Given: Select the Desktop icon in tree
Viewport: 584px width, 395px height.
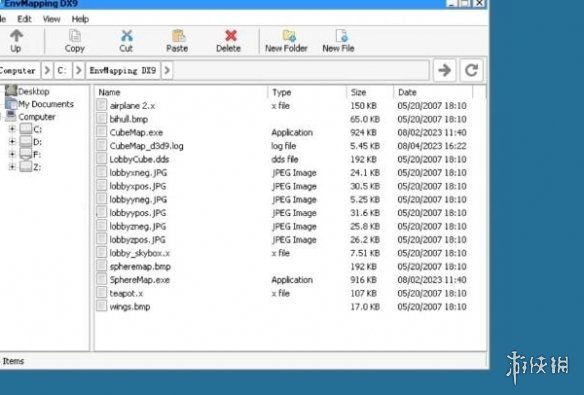Looking at the screenshot, I should click(x=11, y=91).
